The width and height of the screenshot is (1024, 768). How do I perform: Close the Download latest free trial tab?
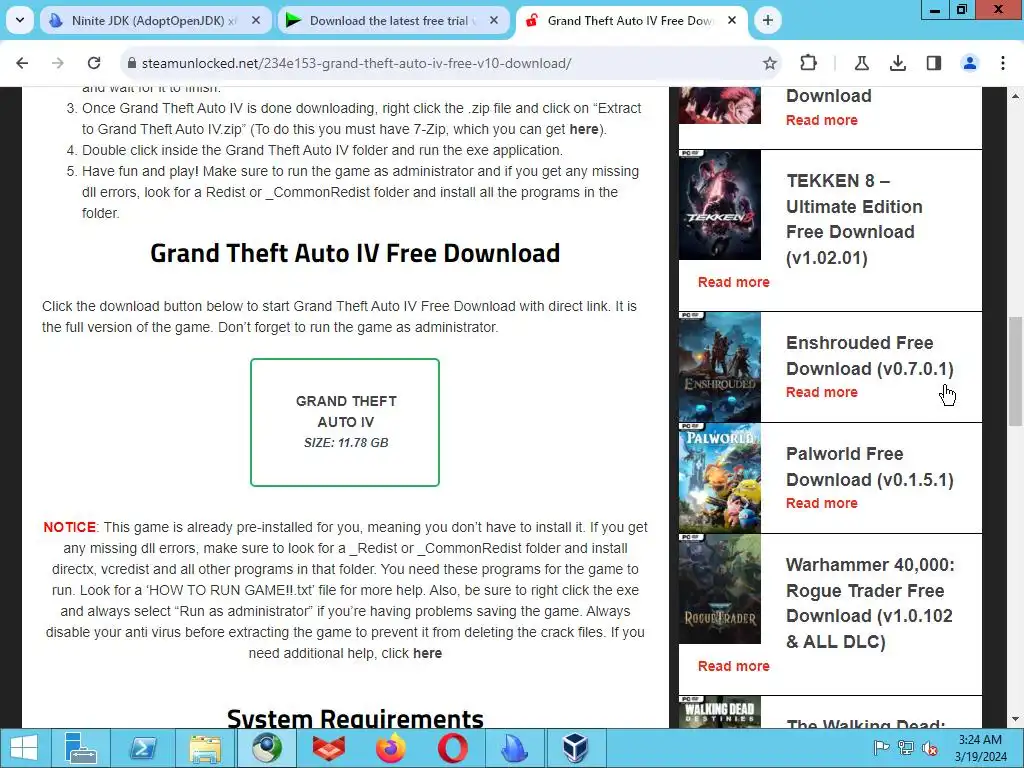click(x=494, y=20)
